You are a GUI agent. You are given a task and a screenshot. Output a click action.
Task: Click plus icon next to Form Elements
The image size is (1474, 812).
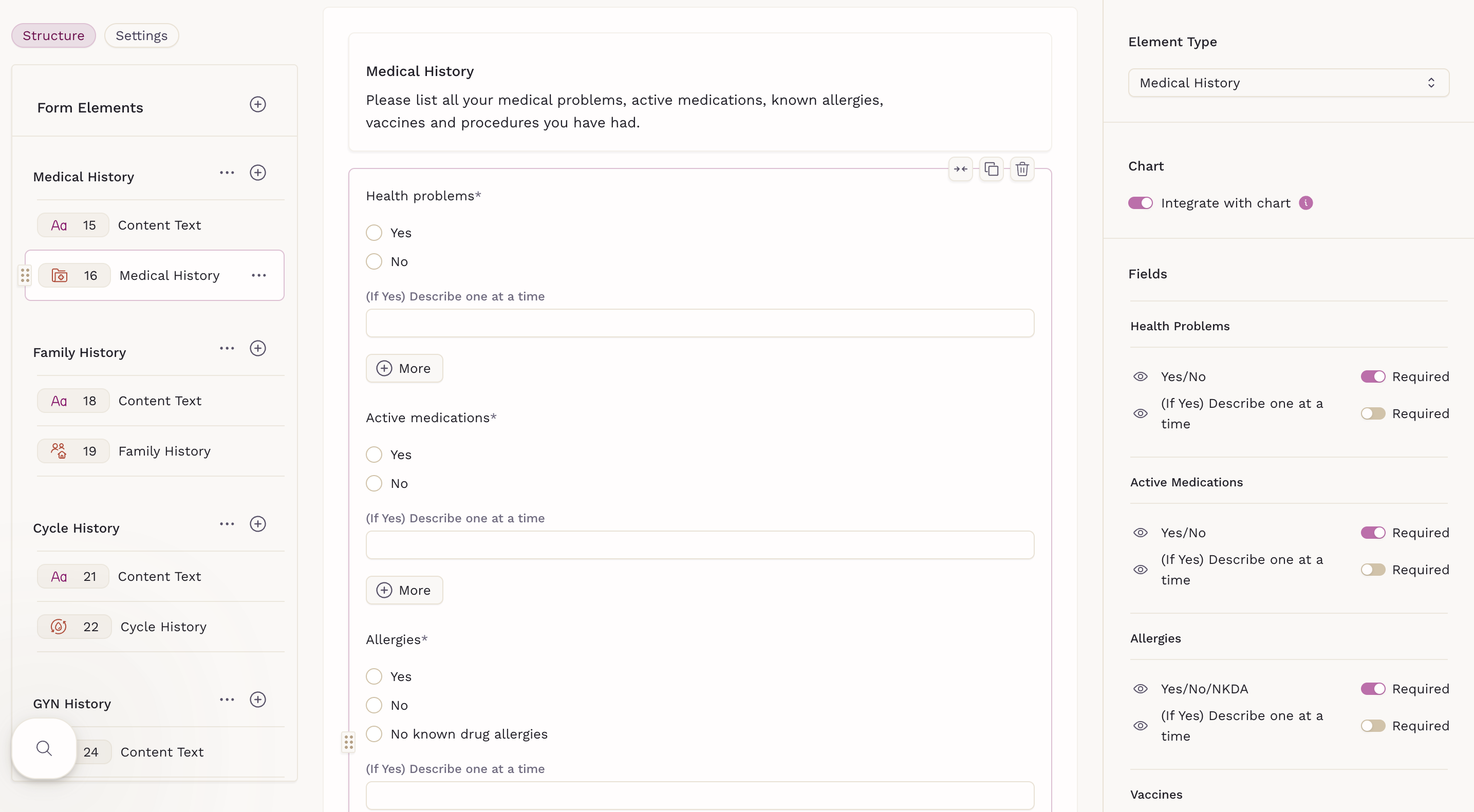click(257, 105)
